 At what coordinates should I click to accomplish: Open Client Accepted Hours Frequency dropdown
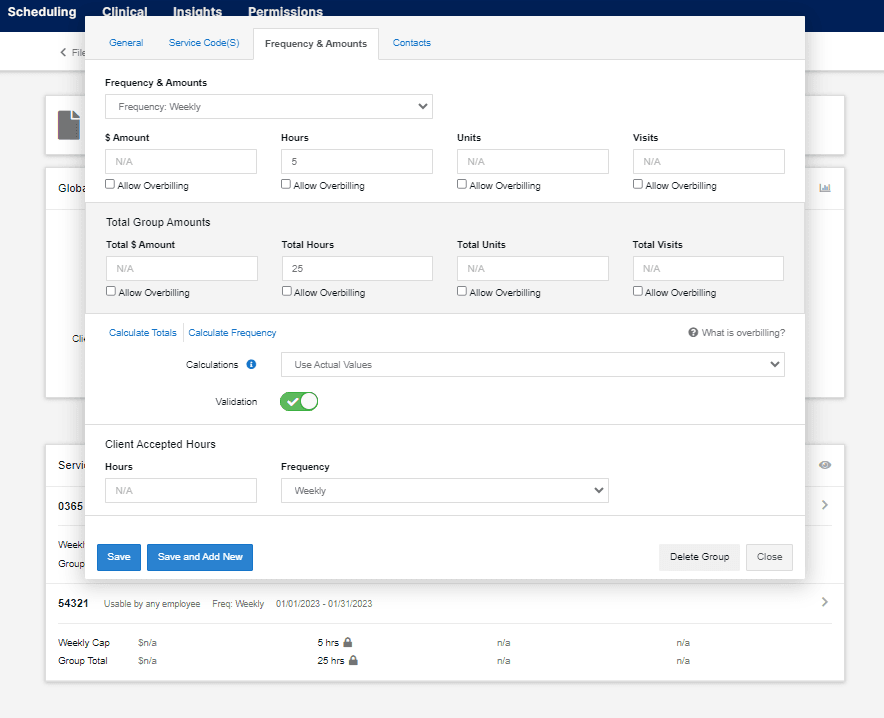pyautogui.click(x=445, y=490)
